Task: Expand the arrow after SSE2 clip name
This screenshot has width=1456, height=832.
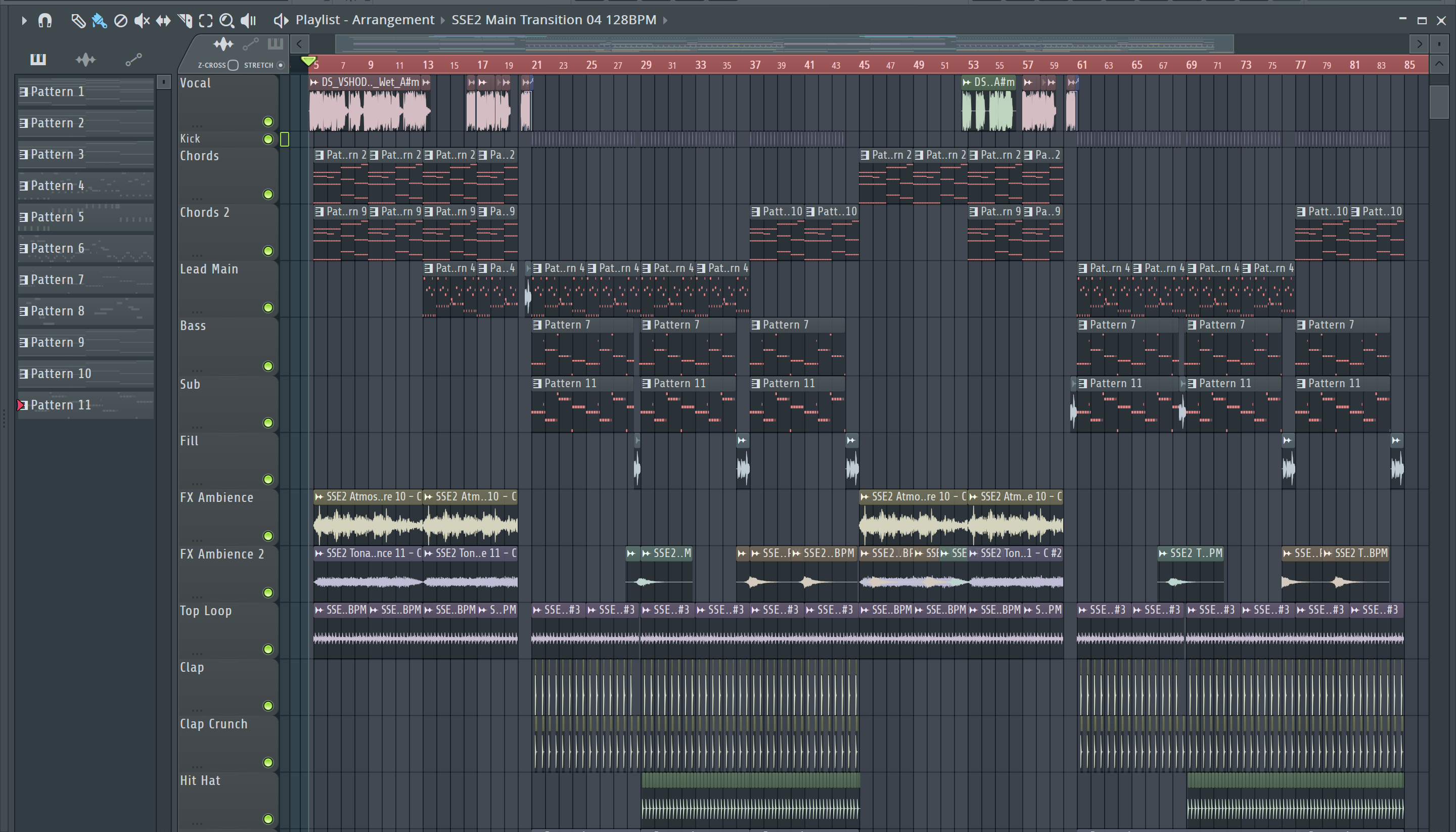Action: pyautogui.click(x=665, y=21)
